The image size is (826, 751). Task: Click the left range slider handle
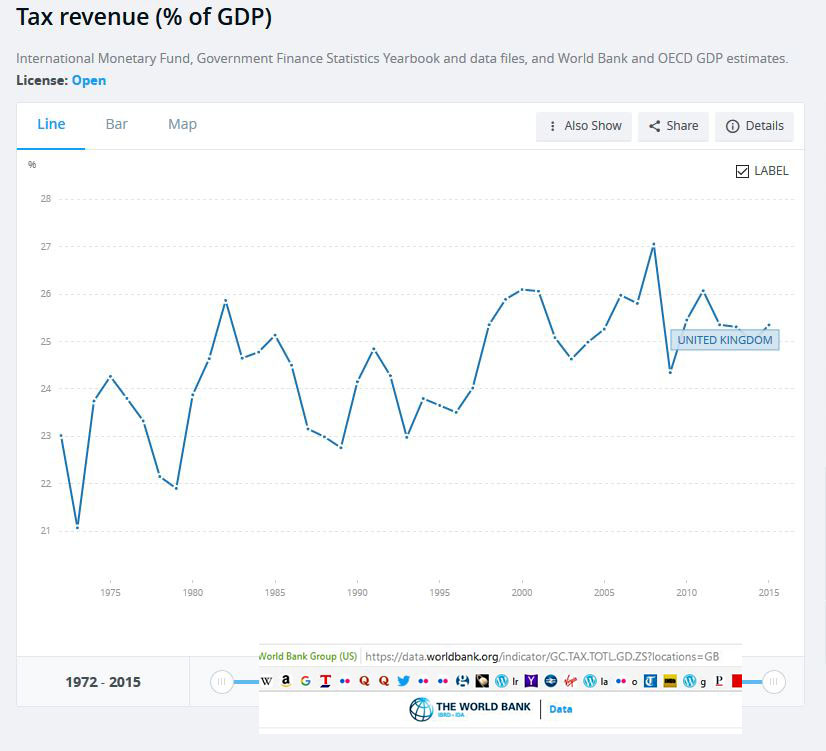[222, 681]
